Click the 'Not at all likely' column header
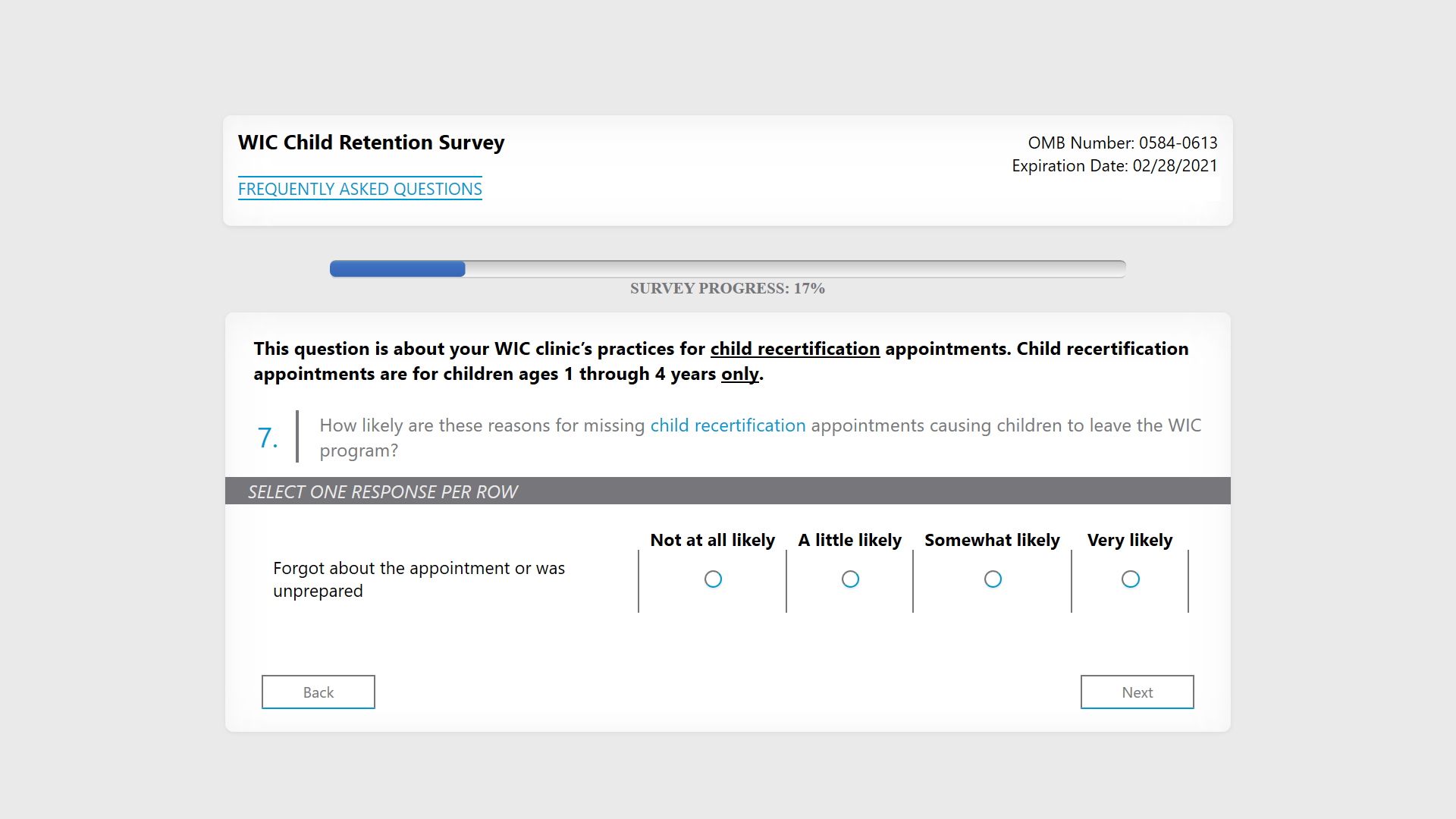1456x819 pixels. tap(712, 540)
